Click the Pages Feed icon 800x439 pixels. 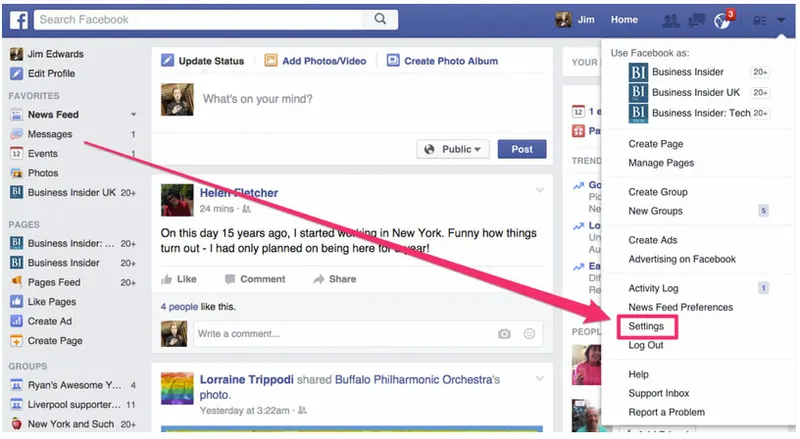coord(16,282)
